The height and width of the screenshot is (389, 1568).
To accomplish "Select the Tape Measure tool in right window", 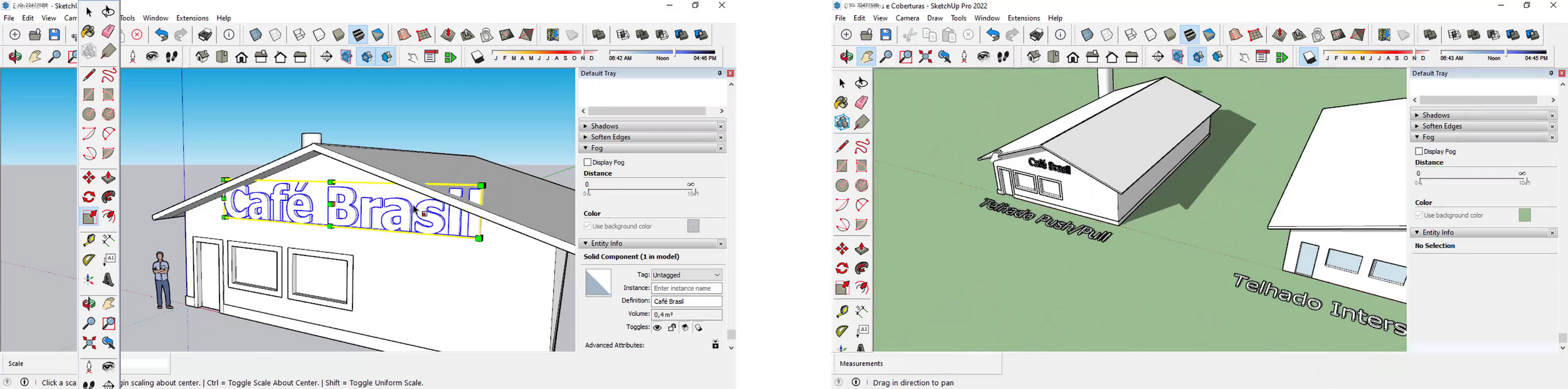I will pos(842,311).
